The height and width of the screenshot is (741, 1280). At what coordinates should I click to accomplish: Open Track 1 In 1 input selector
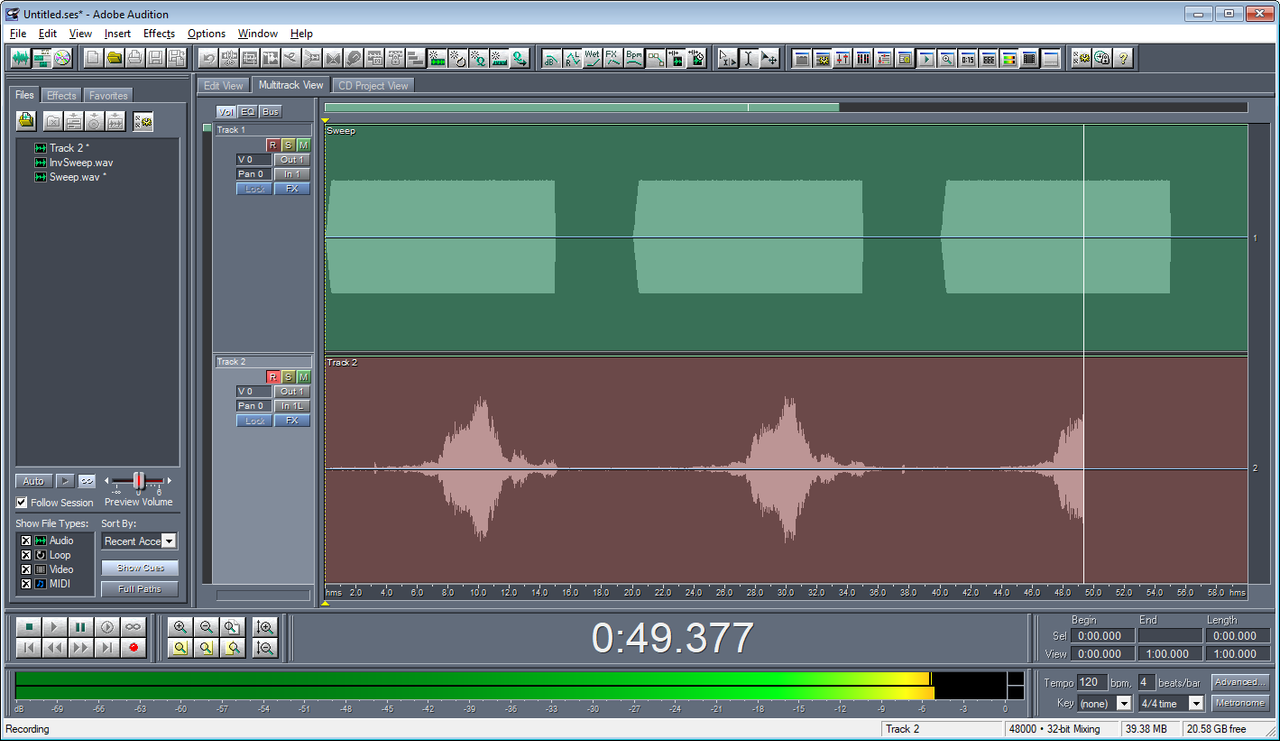(x=292, y=174)
